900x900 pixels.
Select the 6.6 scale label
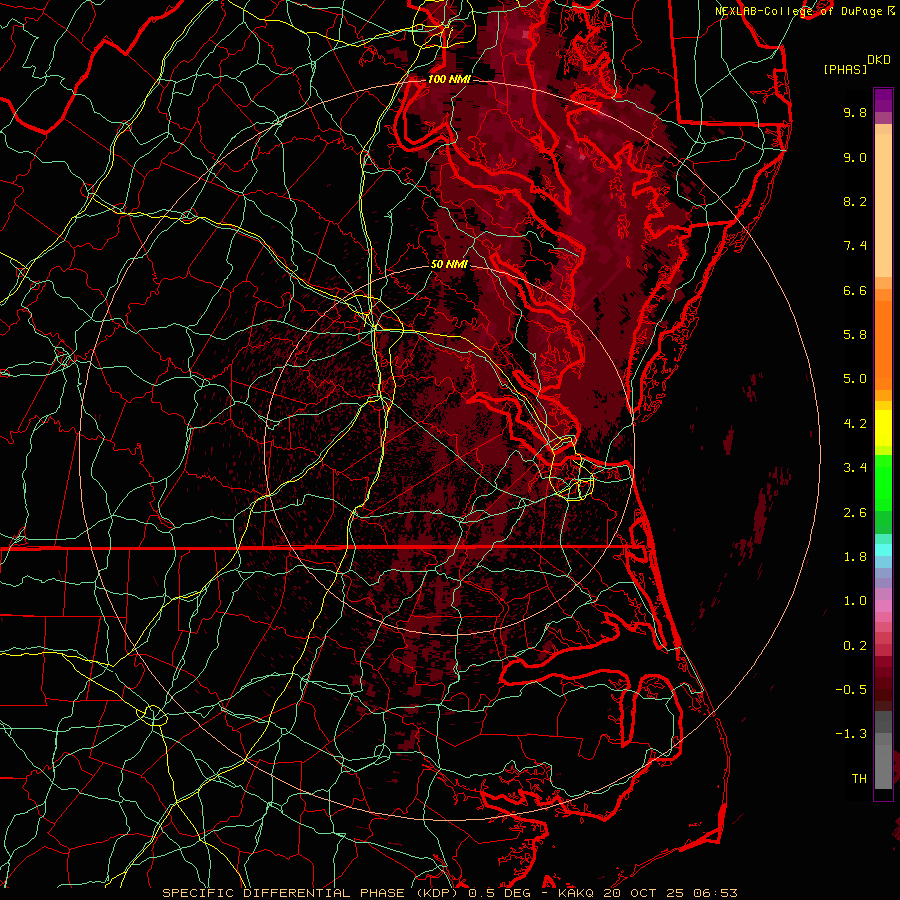click(x=855, y=290)
